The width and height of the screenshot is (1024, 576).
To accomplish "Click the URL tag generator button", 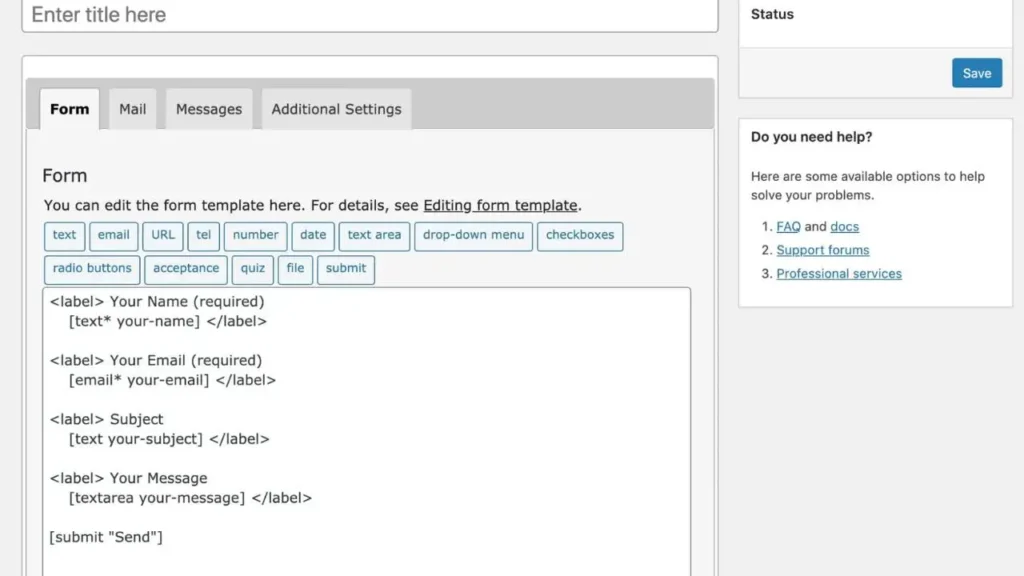I will [x=163, y=236].
